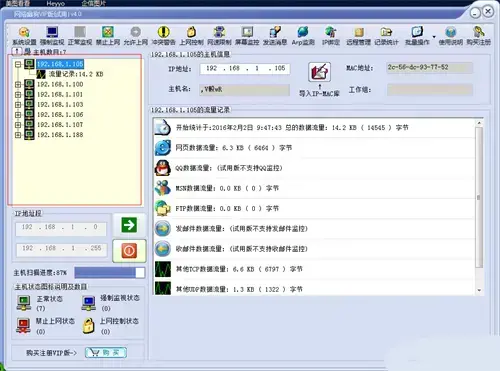Select 收邮件数据流量 row icon
This screenshot has height=371, width=500.
pyautogui.click(x=163, y=249)
